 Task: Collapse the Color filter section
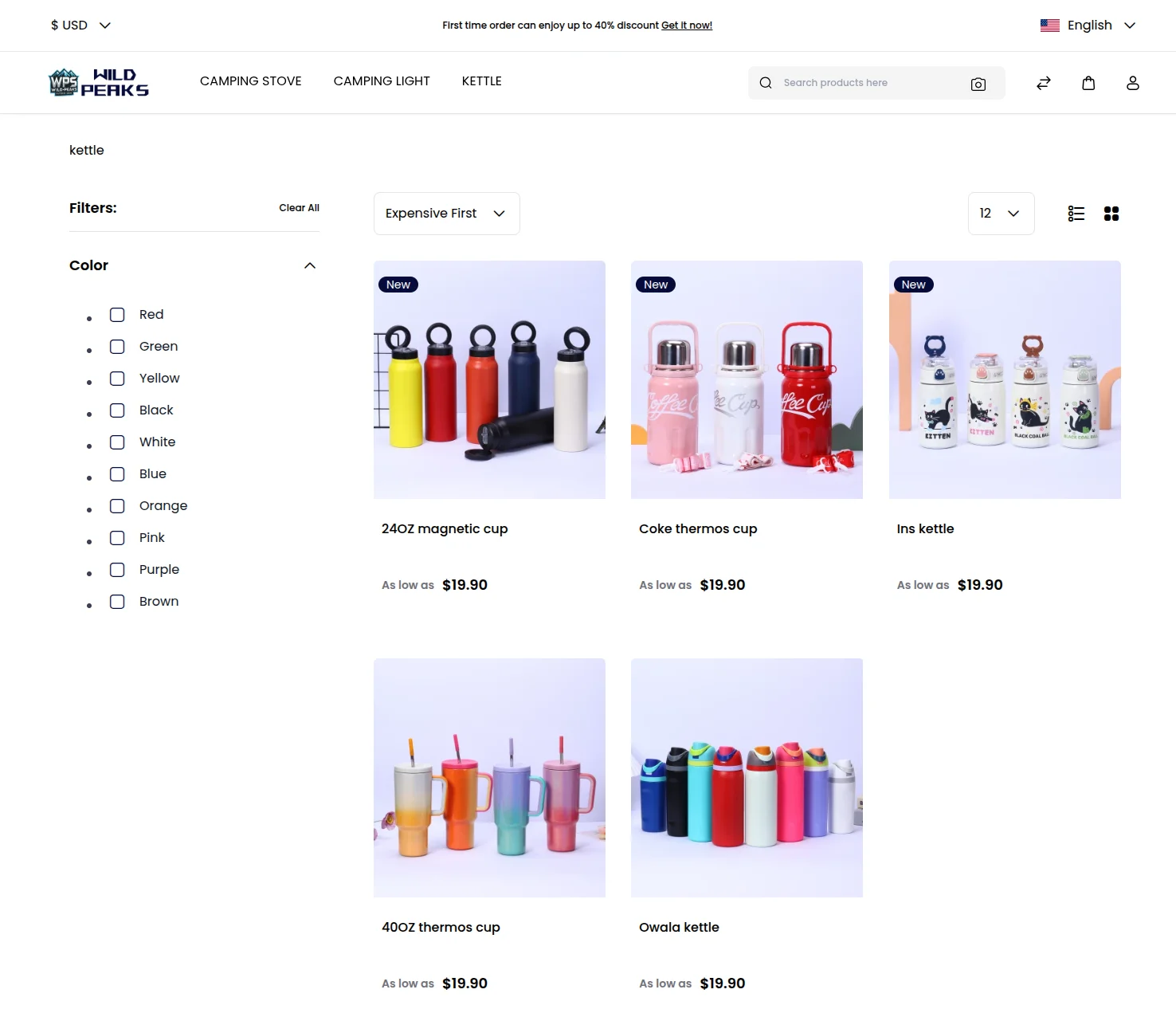coord(310,265)
